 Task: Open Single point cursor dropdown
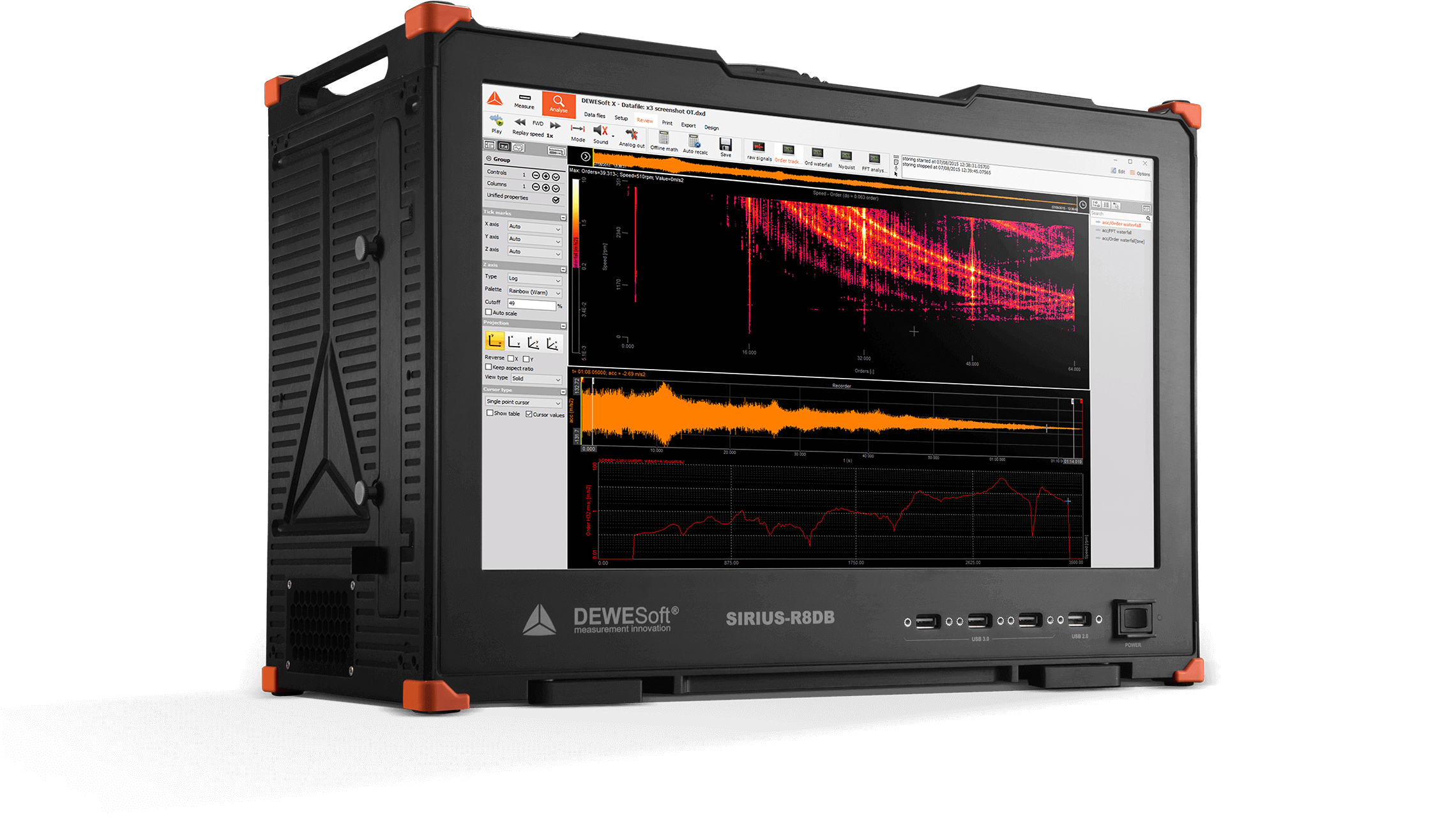click(x=524, y=402)
